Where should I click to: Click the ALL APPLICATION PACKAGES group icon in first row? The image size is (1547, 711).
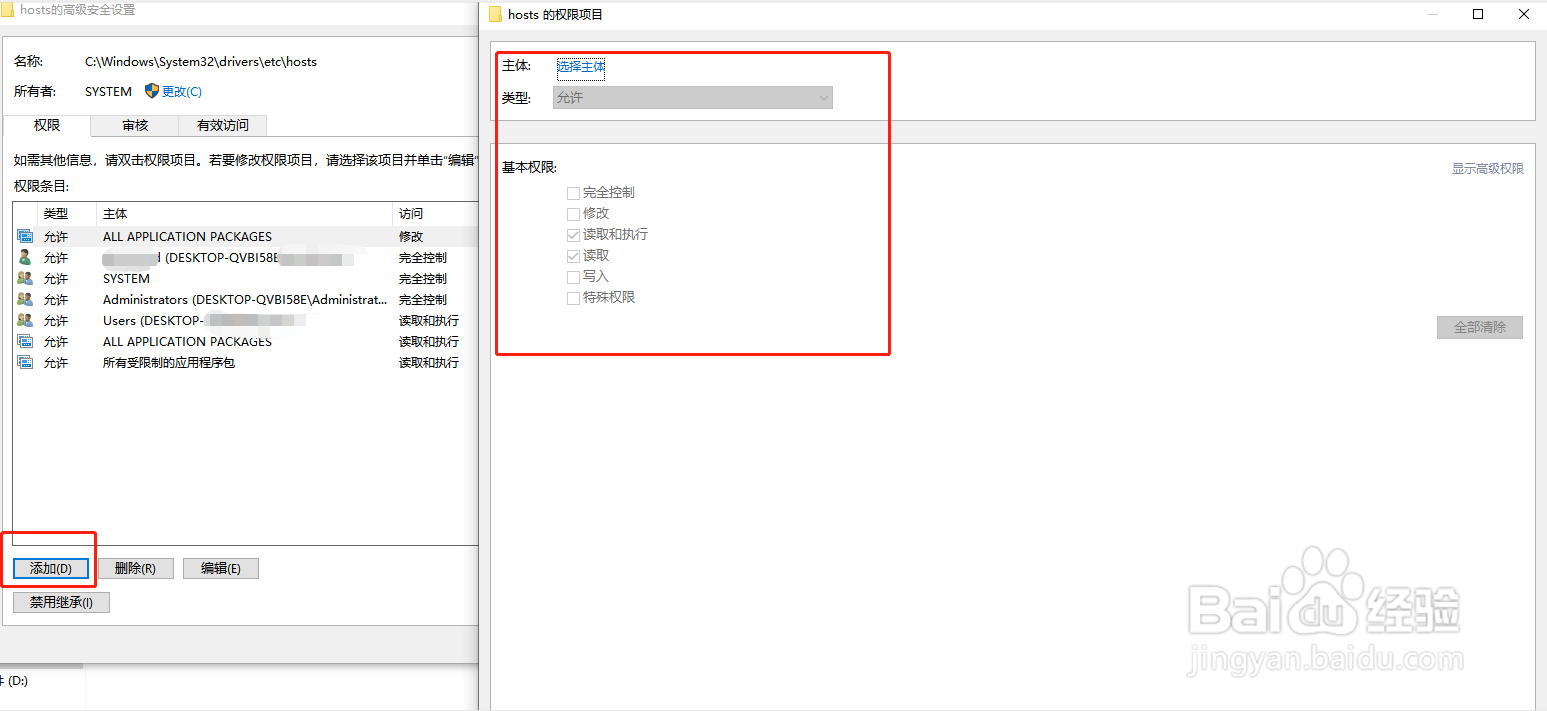(24, 236)
